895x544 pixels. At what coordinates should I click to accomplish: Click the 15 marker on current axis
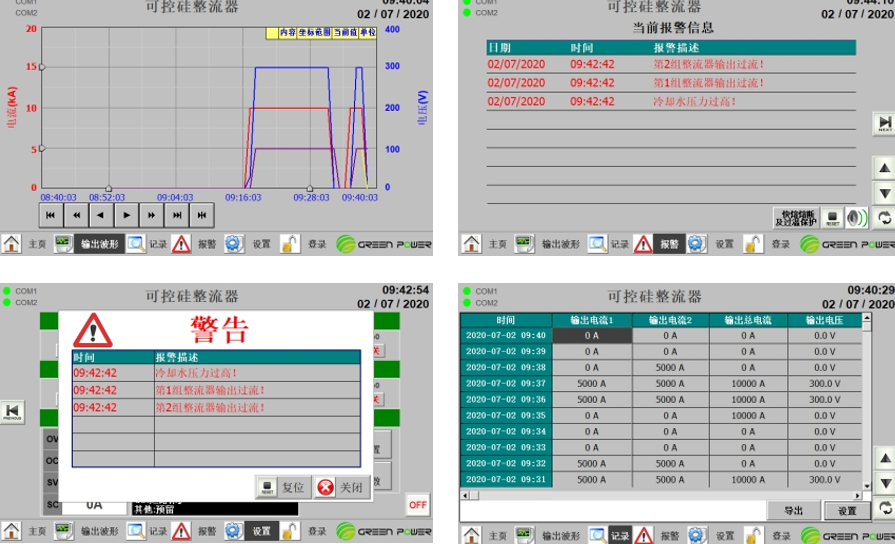tap(42, 67)
